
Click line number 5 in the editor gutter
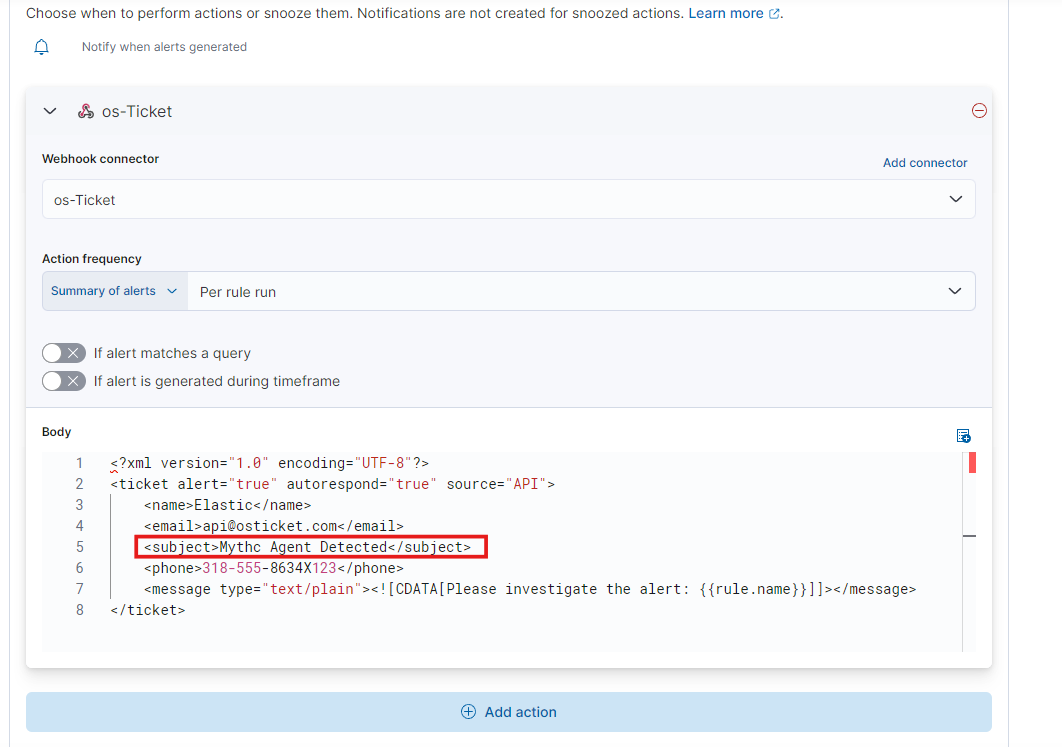(80, 547)
